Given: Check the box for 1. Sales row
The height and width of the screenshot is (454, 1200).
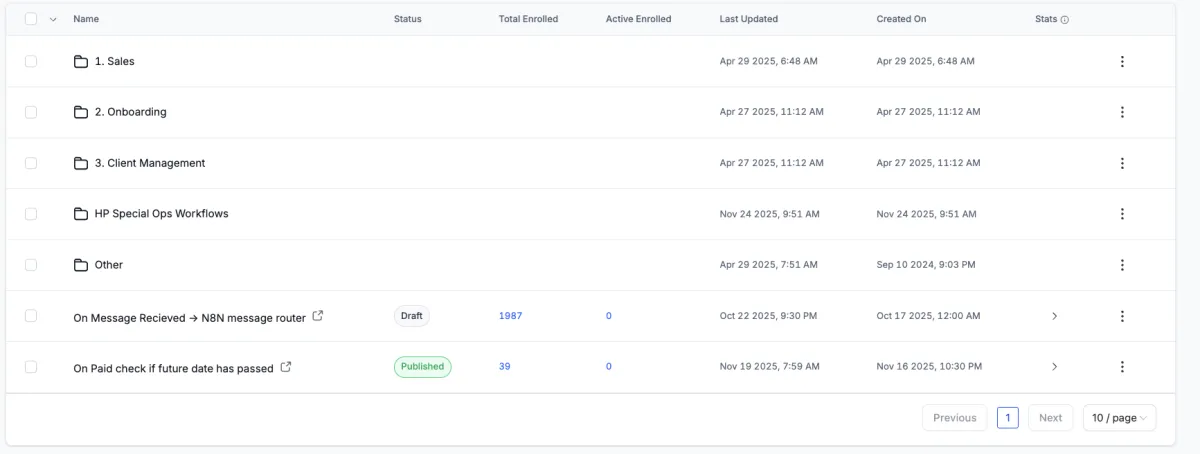Looking at the screenshot, I should [x=31, y=61].
